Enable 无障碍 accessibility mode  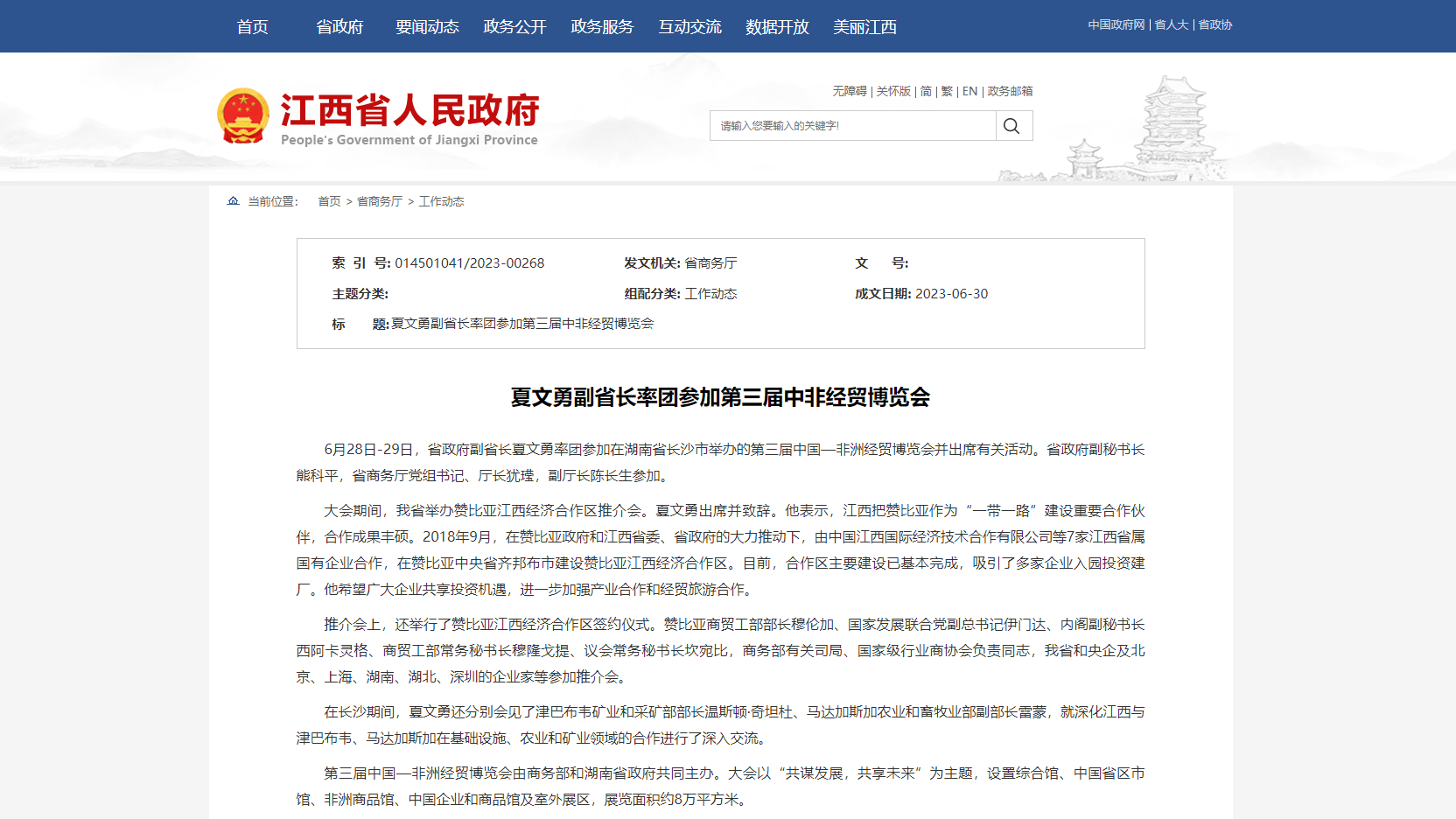849,91
